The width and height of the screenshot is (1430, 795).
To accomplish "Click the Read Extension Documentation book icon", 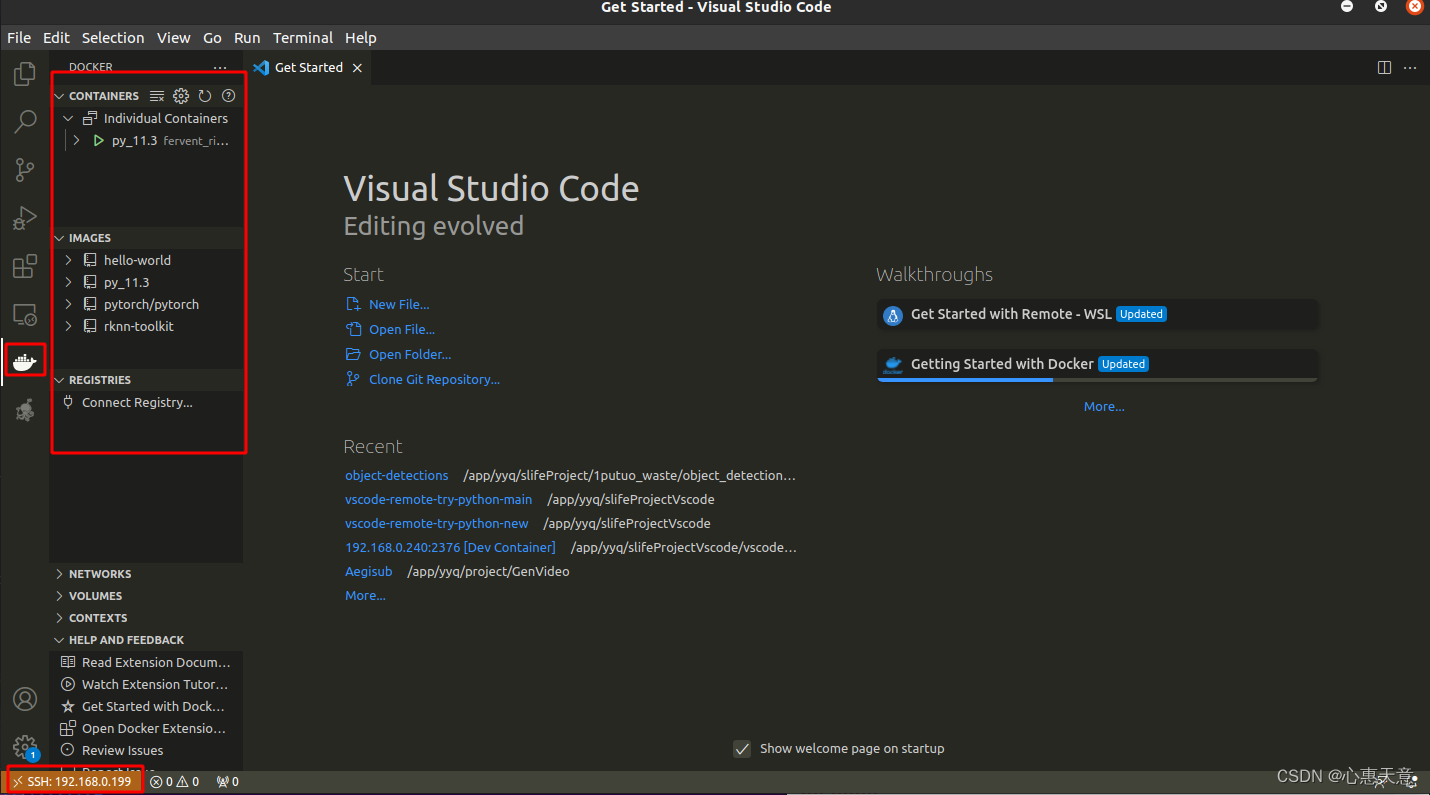I will point(68,662).
